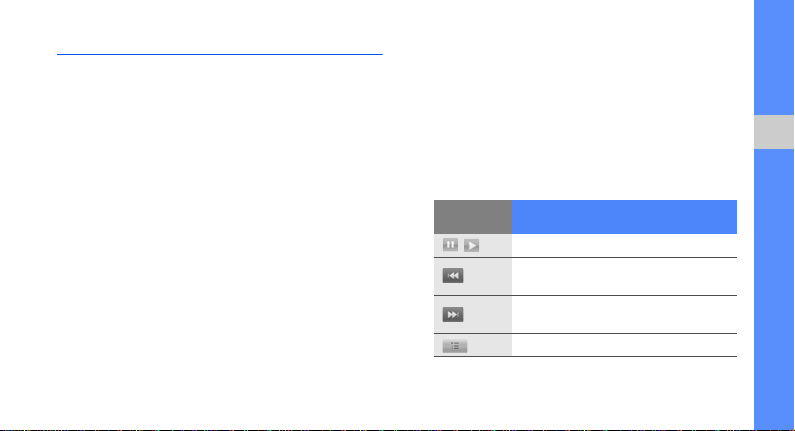Screen dimensions: 795x431
Task: Click the blue table header cell
Action: (624, 217)
